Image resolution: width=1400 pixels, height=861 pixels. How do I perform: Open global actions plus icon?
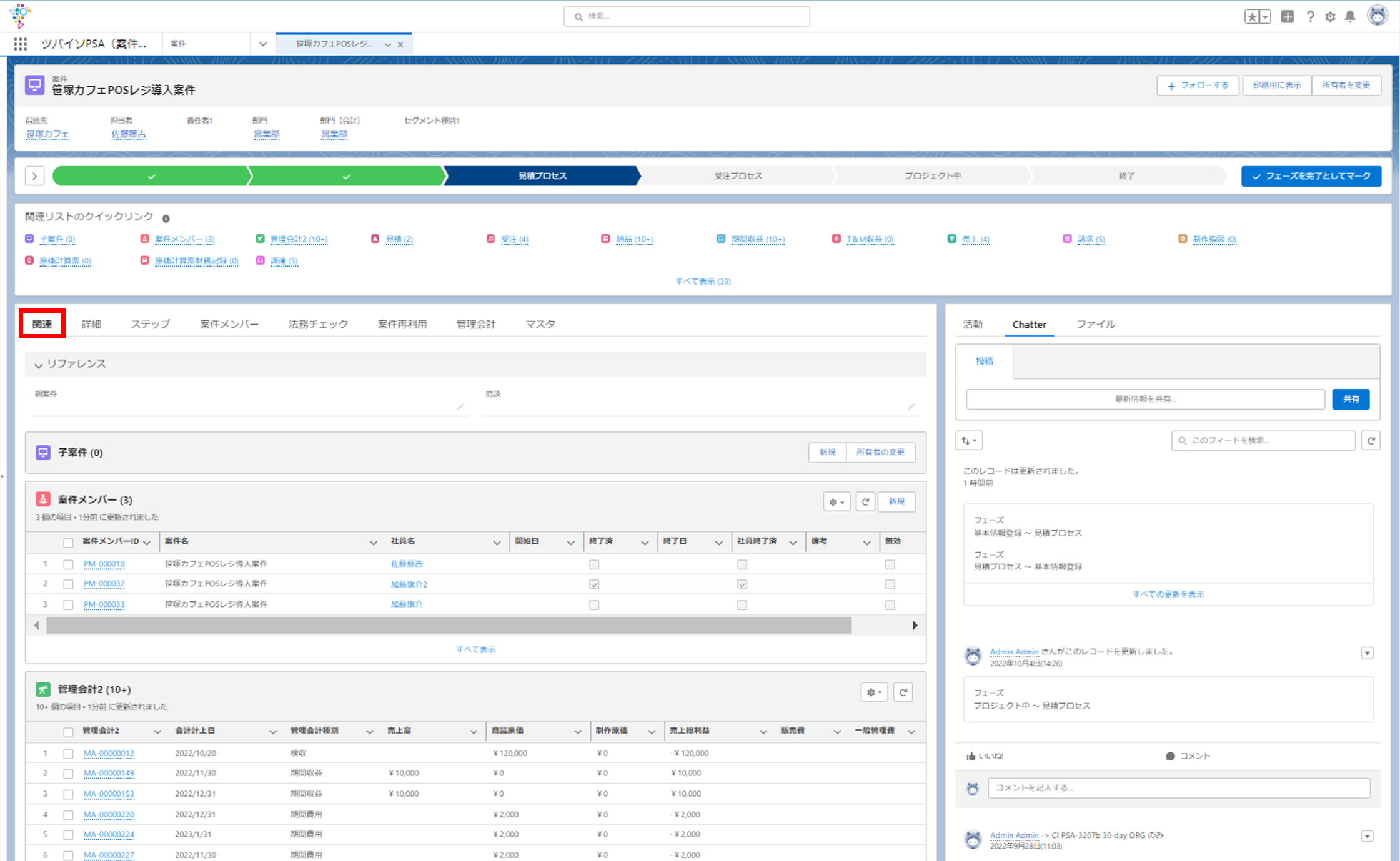(x=1288, y=17)
